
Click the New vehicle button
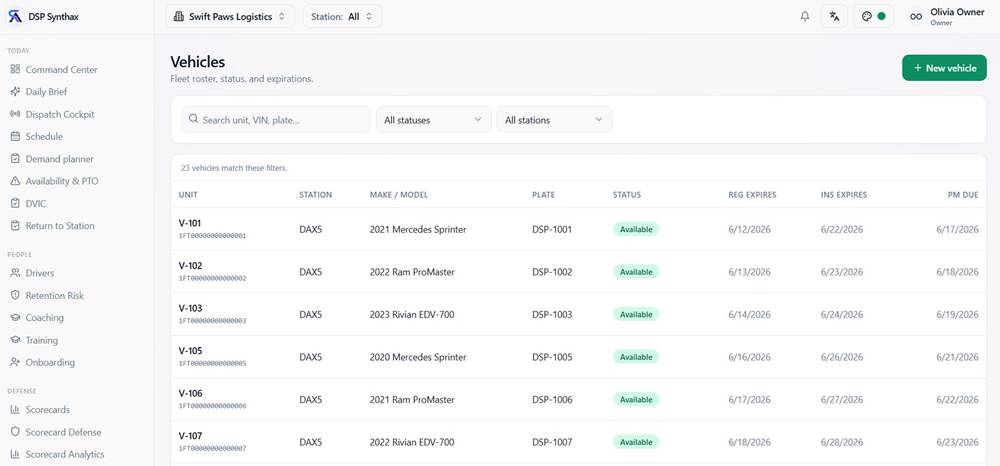click(x=944, y=68)
